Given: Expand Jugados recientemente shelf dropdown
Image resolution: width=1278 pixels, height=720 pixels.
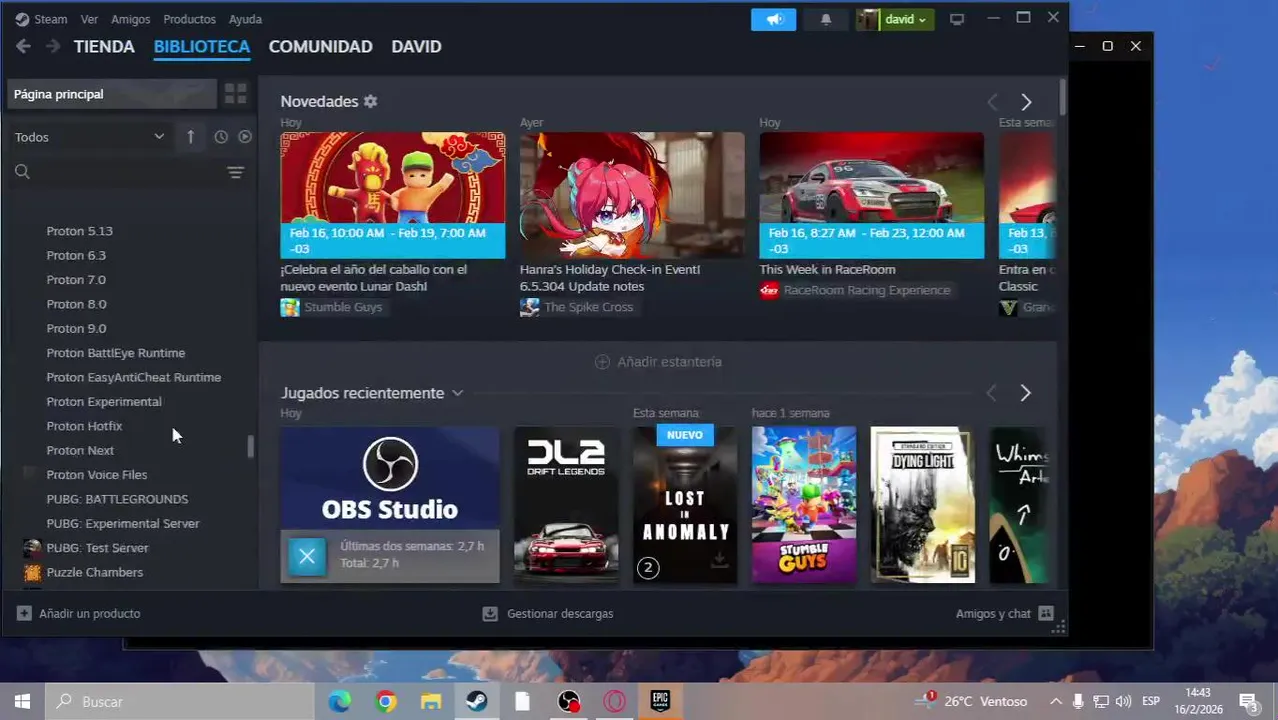Looking at the screenshot, I should coord(457,393).
